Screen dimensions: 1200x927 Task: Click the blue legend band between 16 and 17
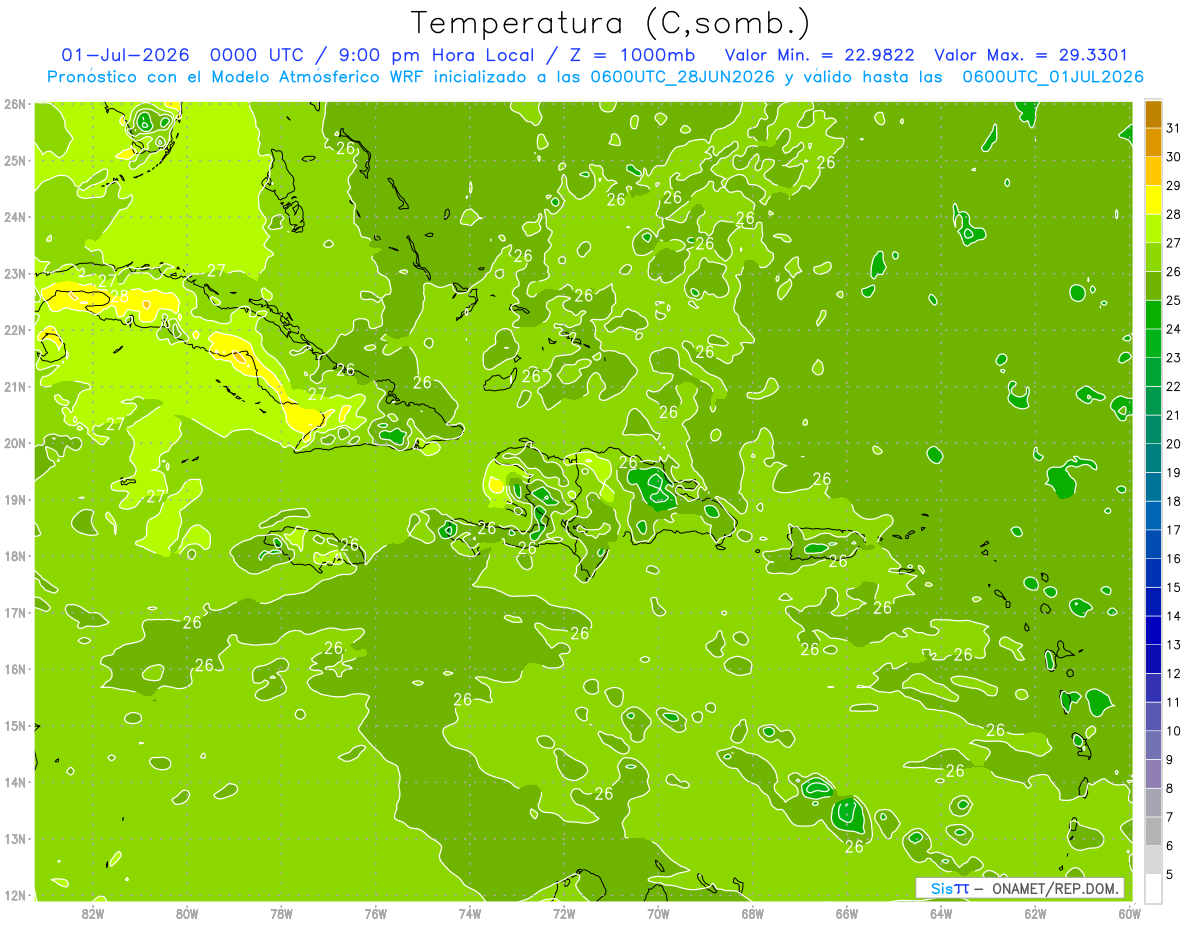point(1153,544)
